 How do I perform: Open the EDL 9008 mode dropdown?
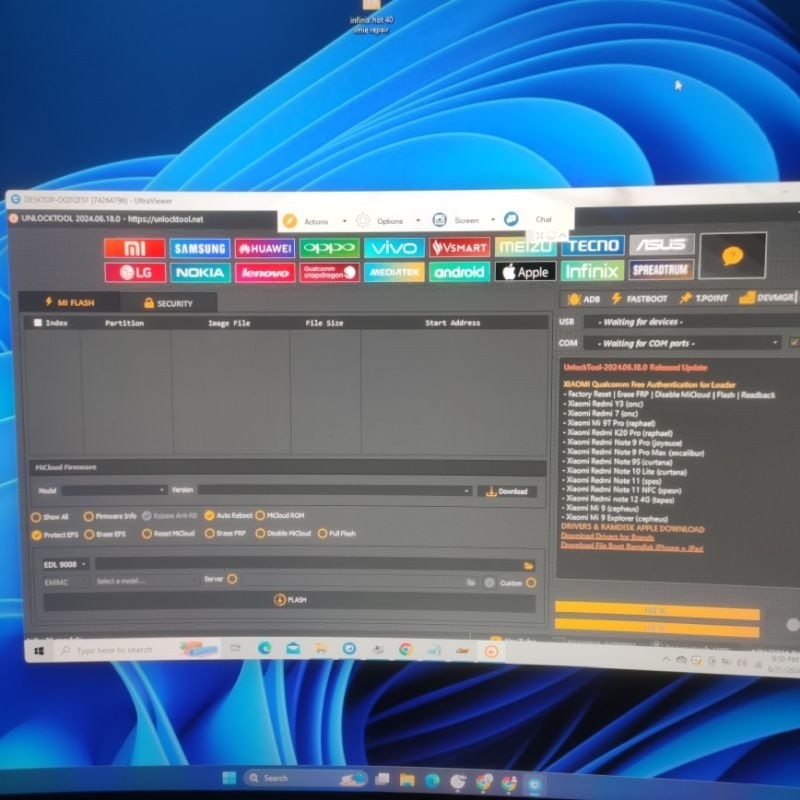click(x=65, y=564)
